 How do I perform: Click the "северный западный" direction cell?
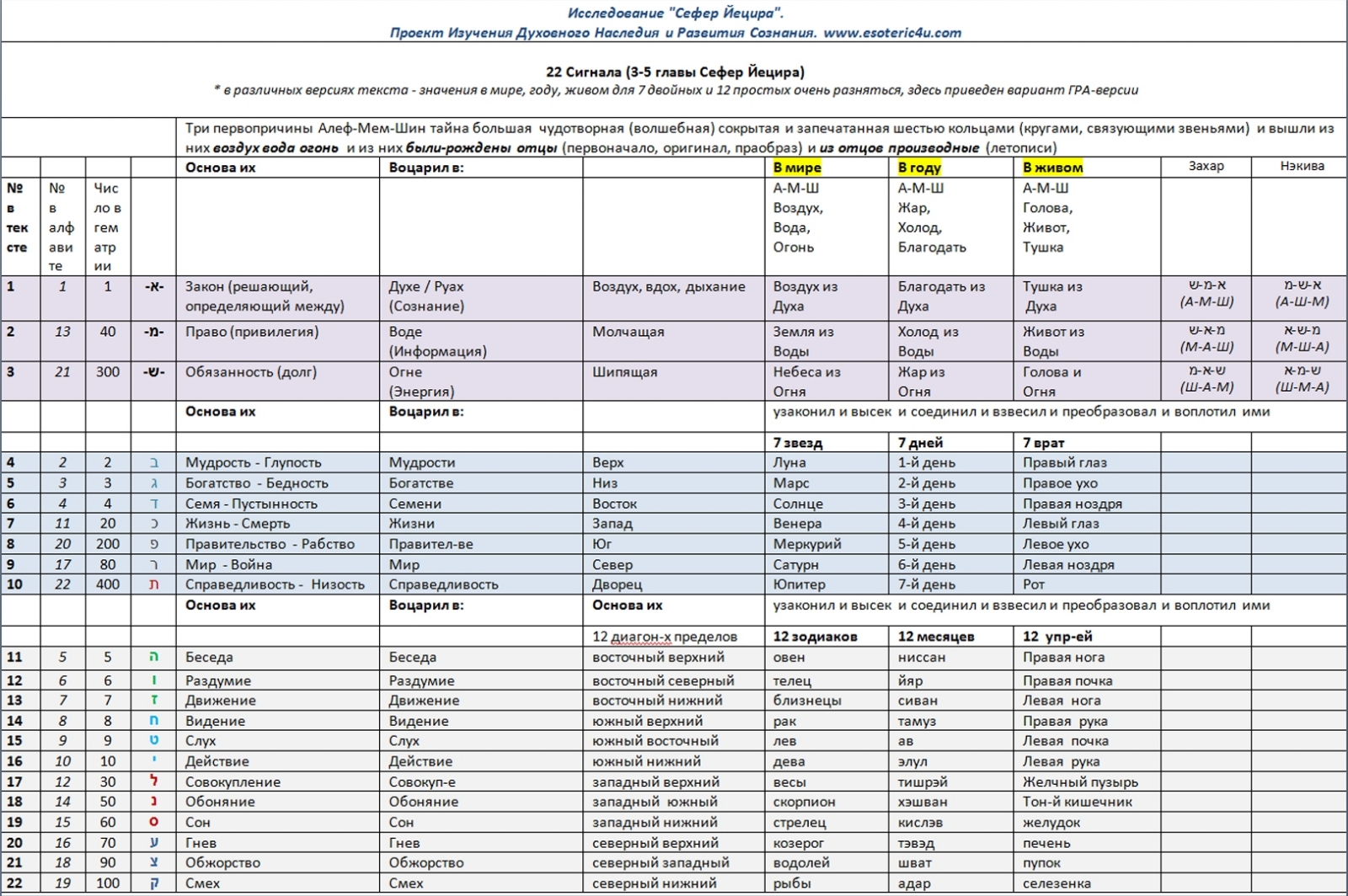click(x=661, y=862)
